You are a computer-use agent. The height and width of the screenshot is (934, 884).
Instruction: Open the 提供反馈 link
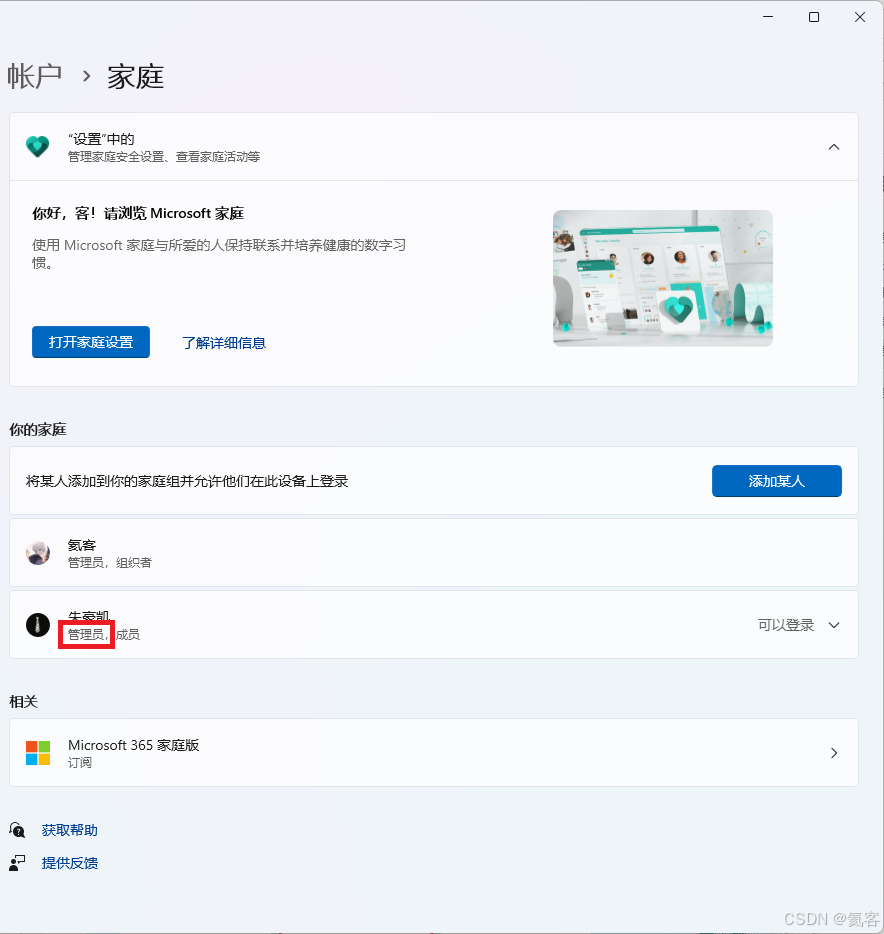pos(70,863)
